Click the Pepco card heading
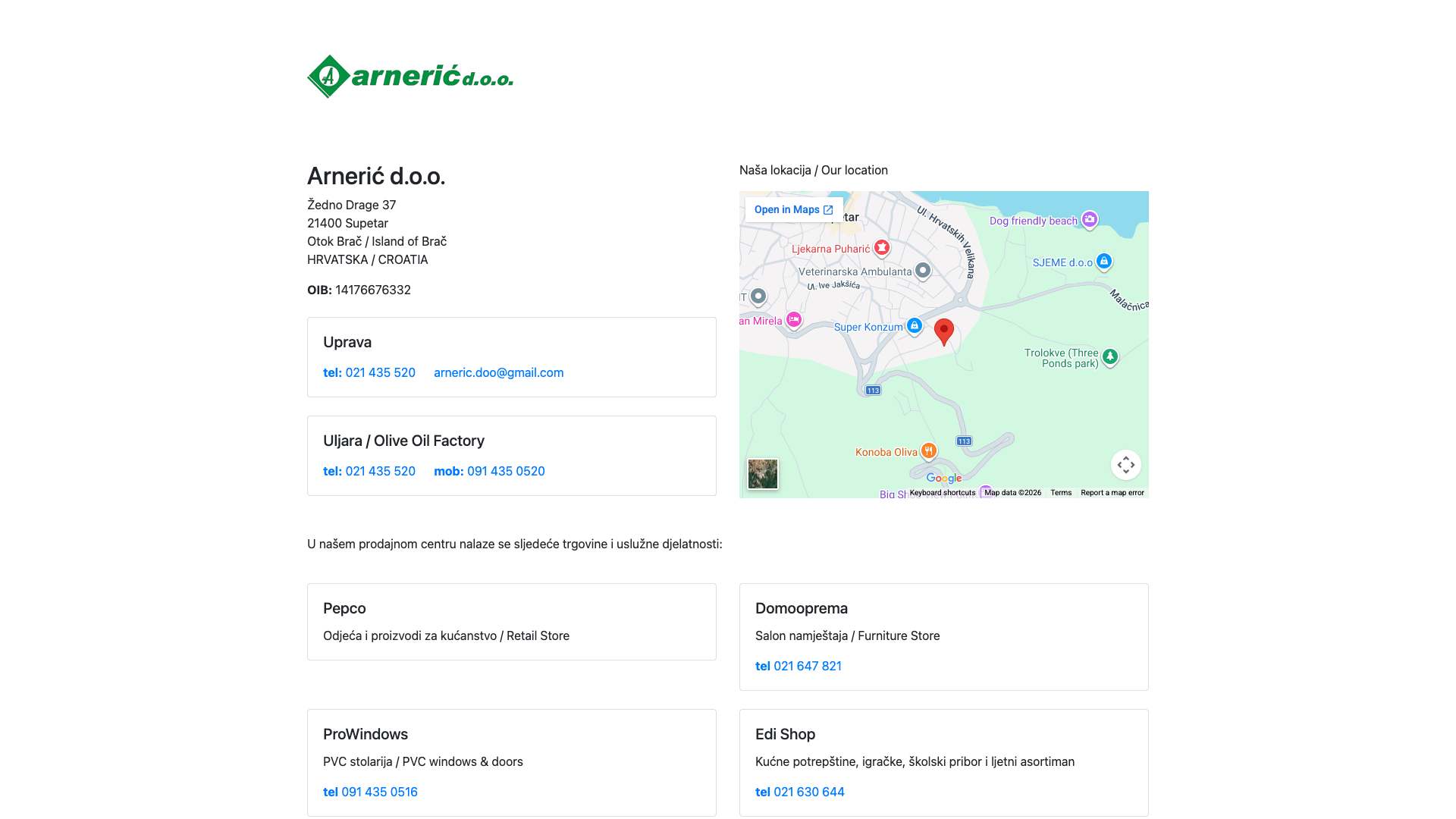This screenshot has height=819, width=1456. 344,608
